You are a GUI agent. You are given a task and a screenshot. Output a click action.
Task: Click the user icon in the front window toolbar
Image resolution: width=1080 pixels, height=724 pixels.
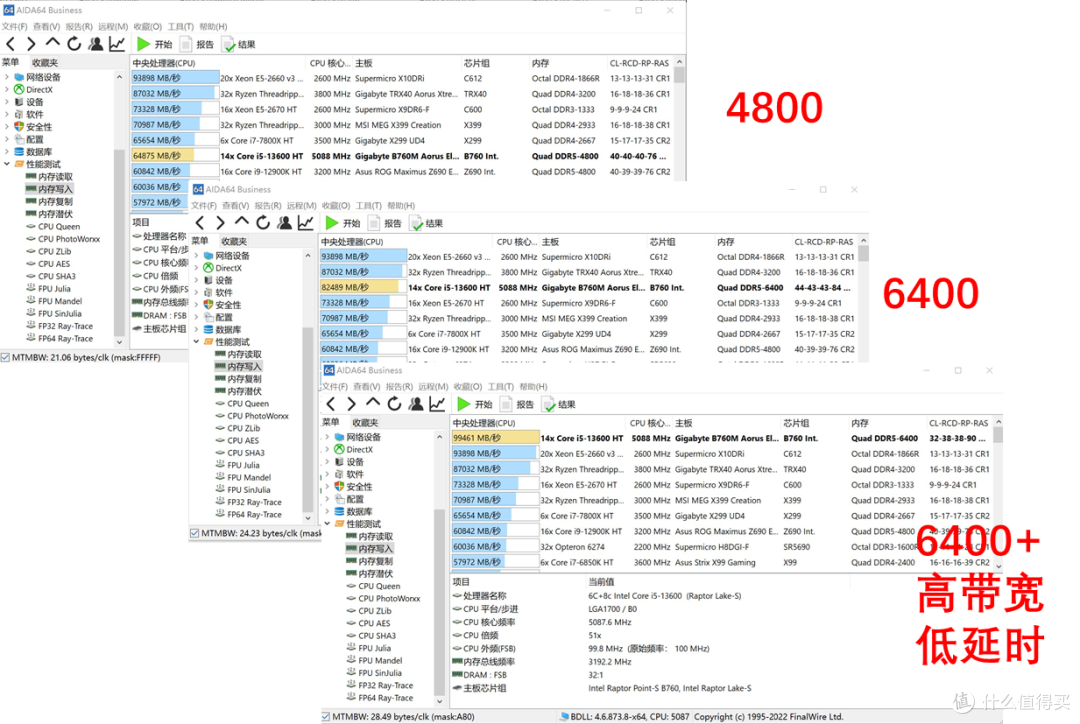416,404
